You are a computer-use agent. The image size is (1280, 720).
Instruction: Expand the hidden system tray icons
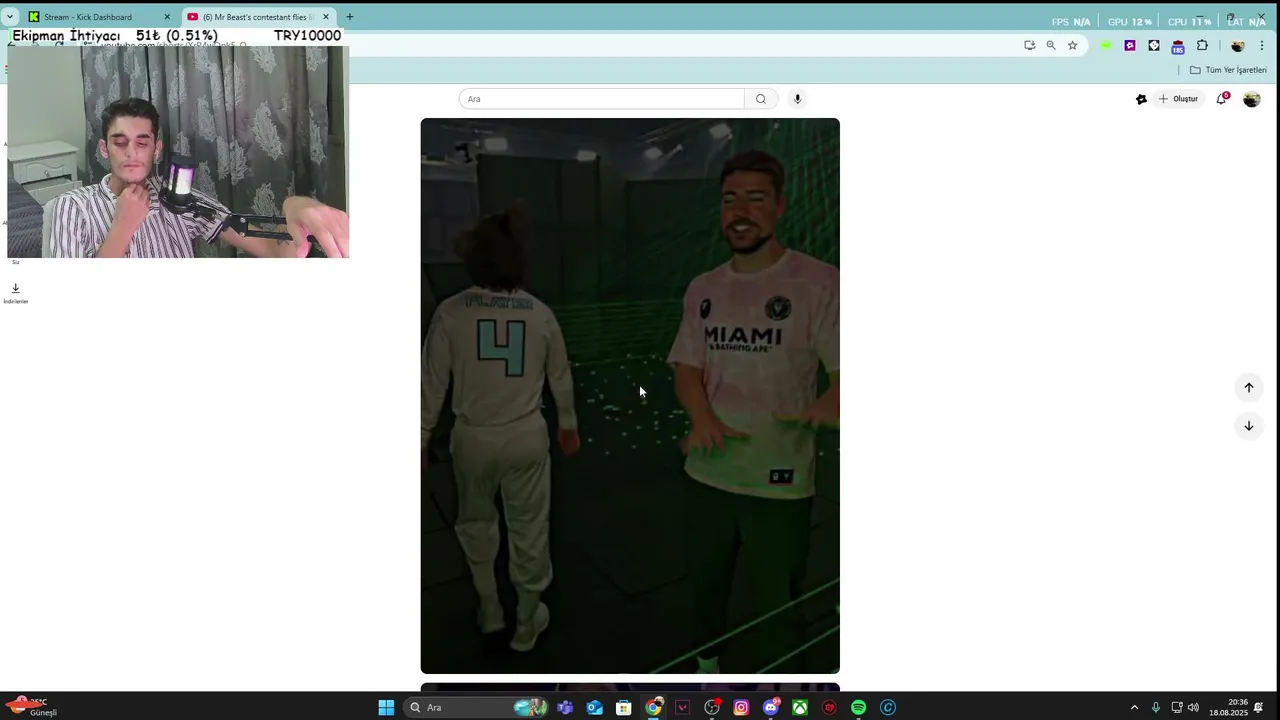[x=1134, y=708]
